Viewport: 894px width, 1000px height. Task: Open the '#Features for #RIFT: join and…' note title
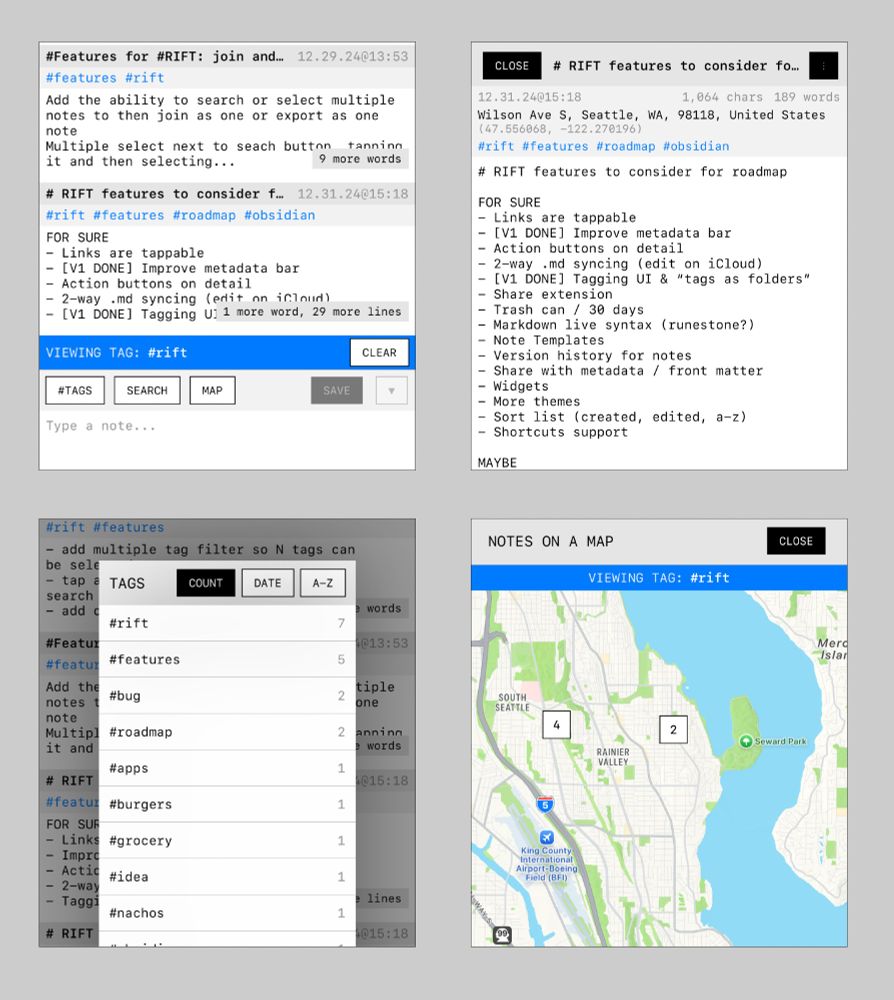[x=165, y=56]
